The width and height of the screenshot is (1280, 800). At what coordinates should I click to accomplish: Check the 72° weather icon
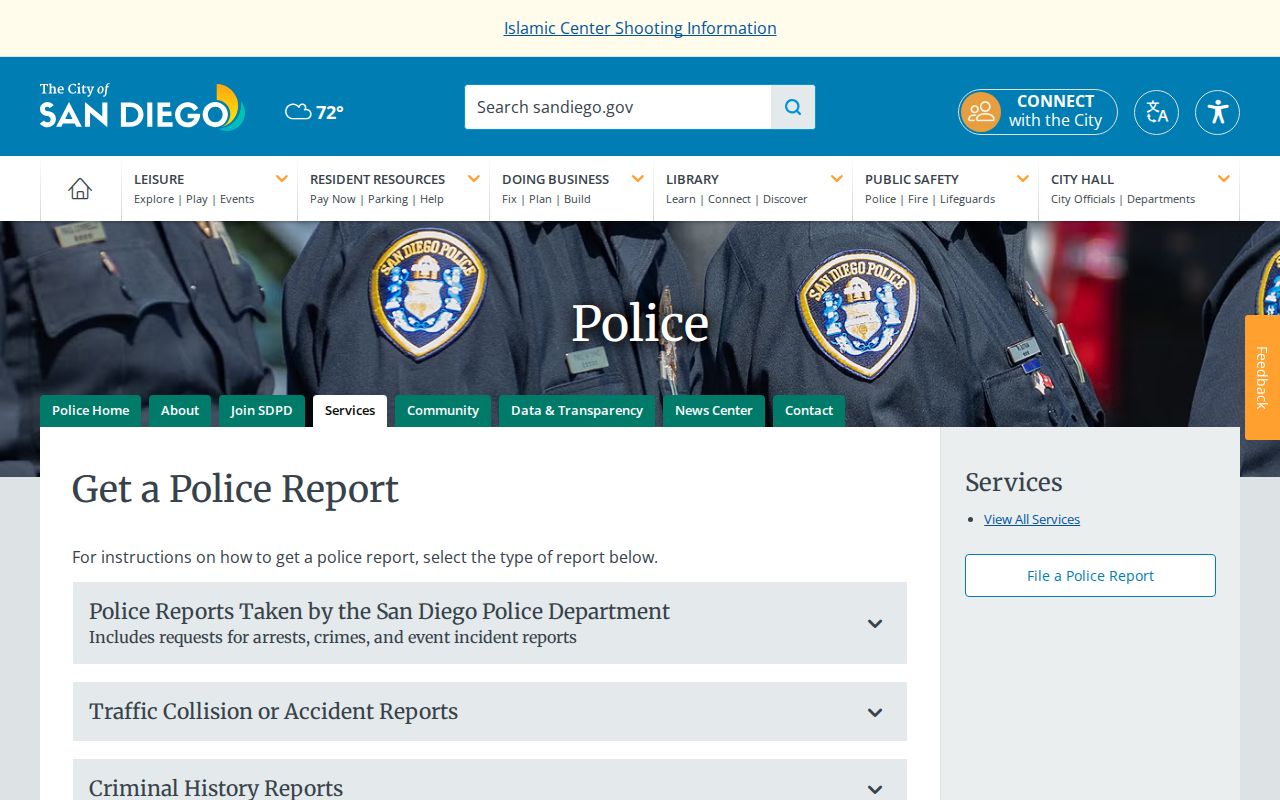point(298,112)
